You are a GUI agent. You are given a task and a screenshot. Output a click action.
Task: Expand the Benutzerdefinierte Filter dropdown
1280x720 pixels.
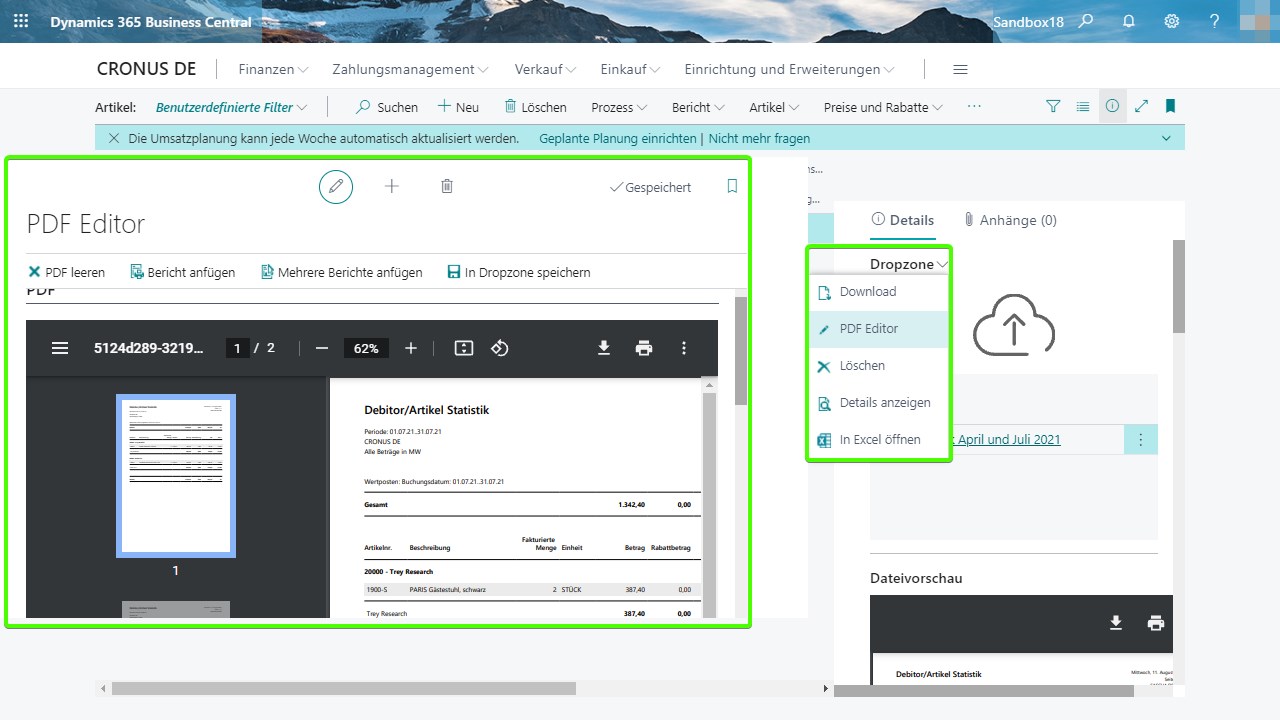232,107
